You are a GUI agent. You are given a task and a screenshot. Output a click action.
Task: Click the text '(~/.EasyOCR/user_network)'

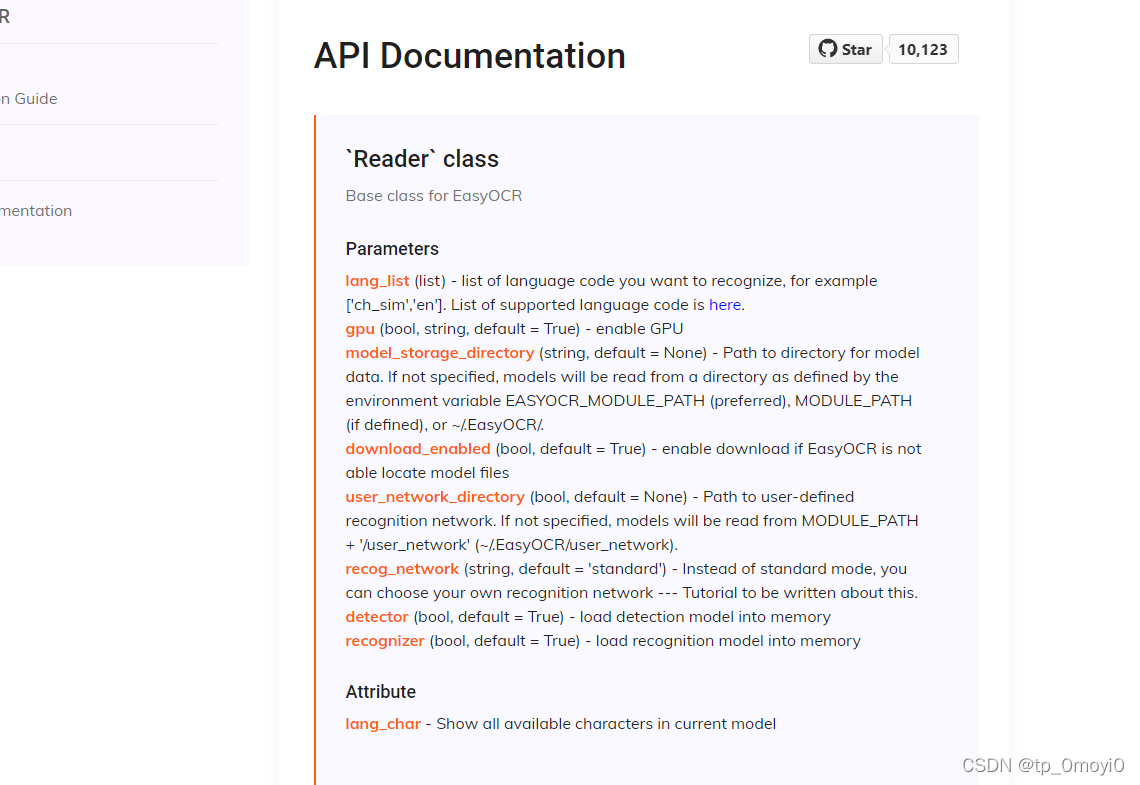577,545
